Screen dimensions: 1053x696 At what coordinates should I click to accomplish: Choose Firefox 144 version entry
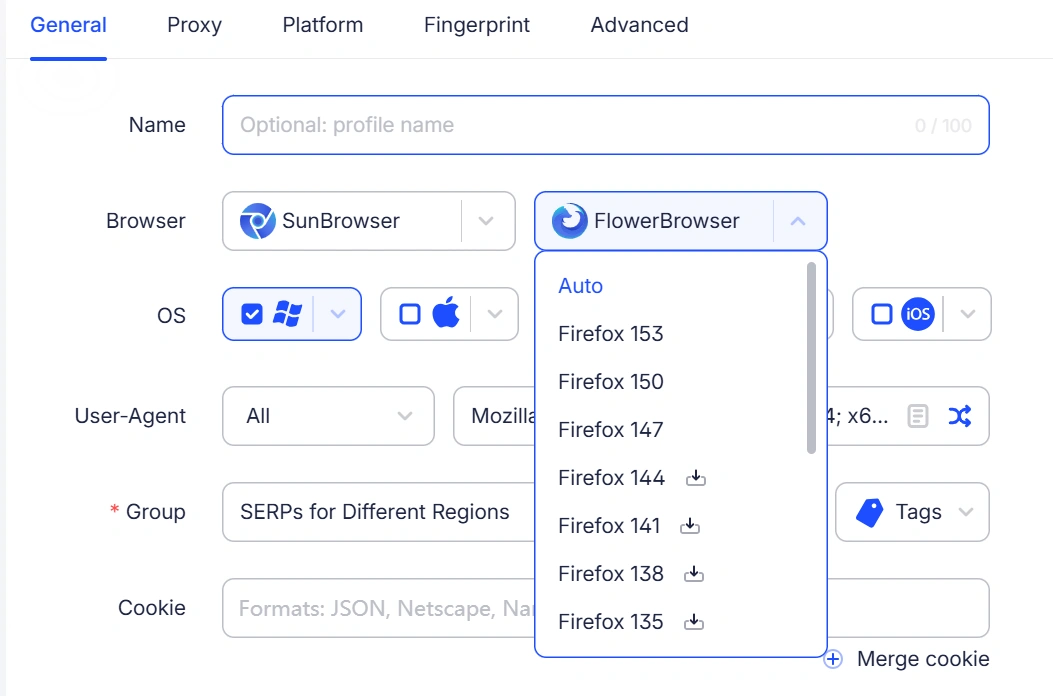pyautogui.click(x=611, y=478)
